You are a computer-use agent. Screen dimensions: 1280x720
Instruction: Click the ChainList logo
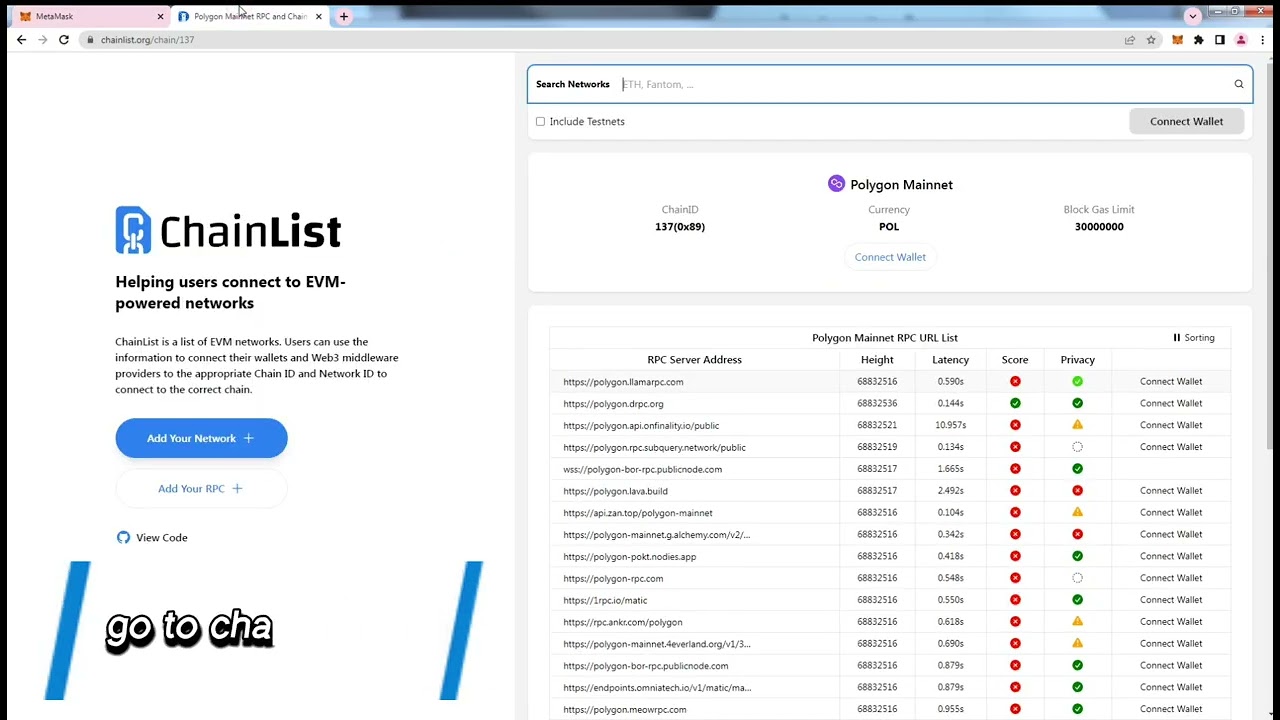click(228, 230)
